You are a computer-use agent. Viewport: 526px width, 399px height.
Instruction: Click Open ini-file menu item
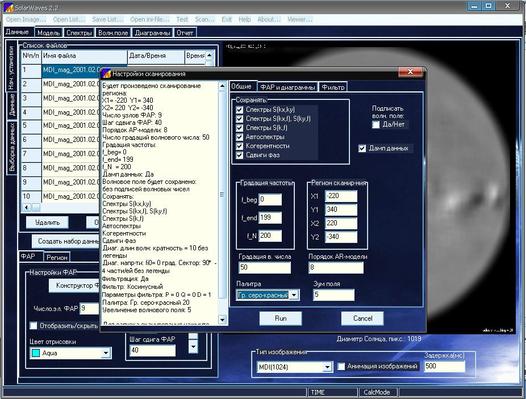[x=150, y=19]
